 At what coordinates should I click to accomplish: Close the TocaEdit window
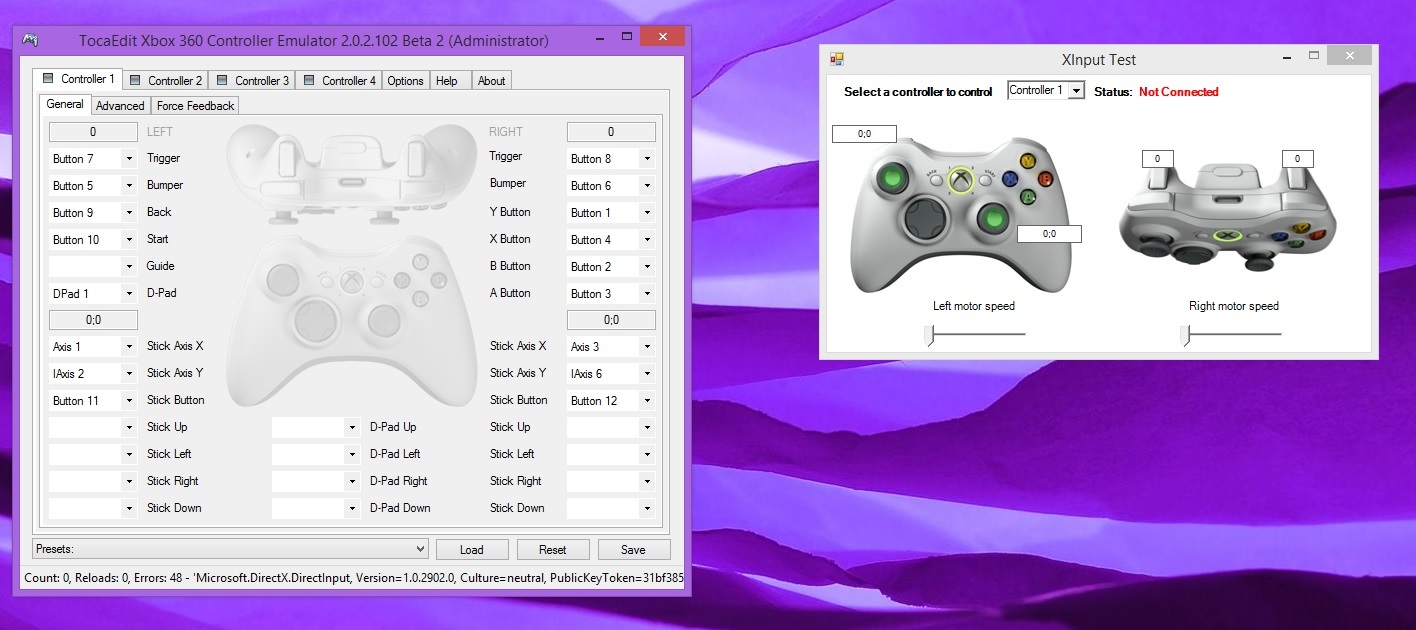point(662,38)
